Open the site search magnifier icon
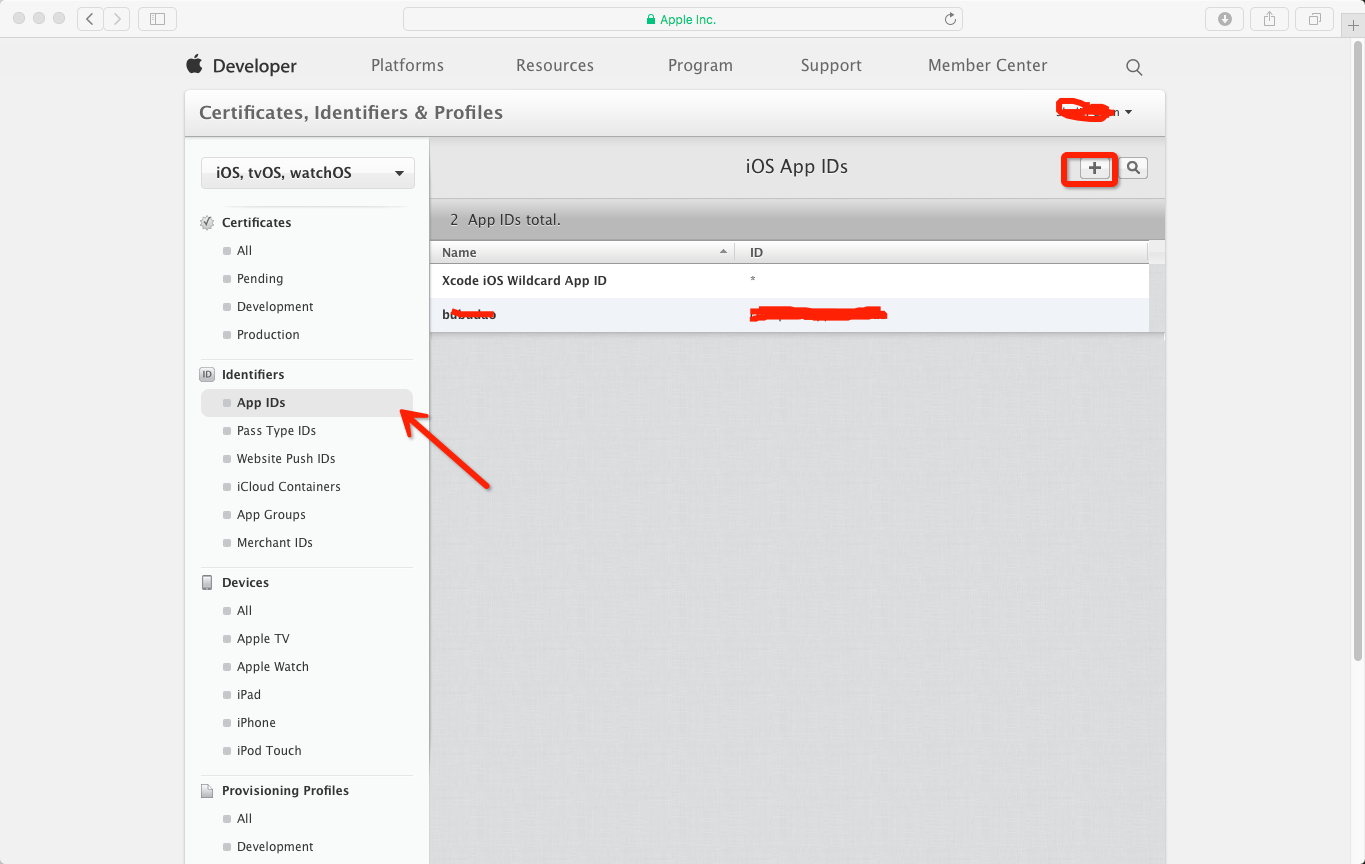The image size is (1365, 864). point(1134,67)
